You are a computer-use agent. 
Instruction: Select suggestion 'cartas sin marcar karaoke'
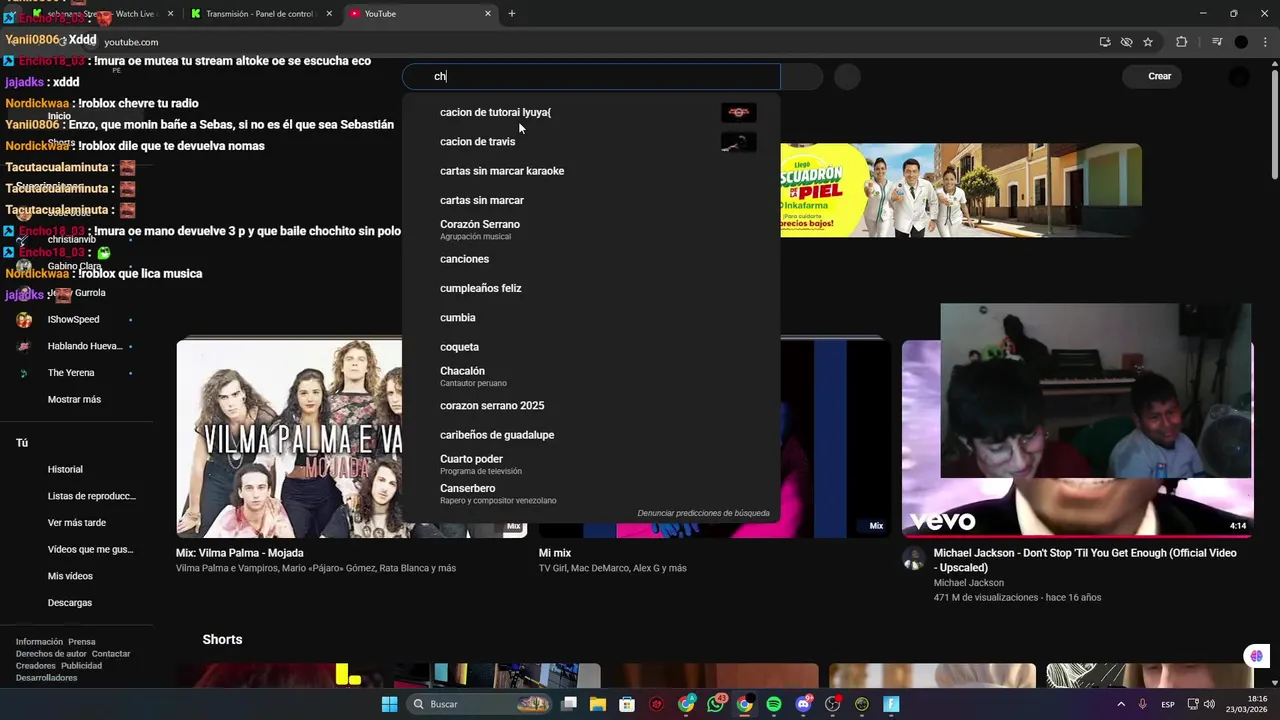[591, 171]
